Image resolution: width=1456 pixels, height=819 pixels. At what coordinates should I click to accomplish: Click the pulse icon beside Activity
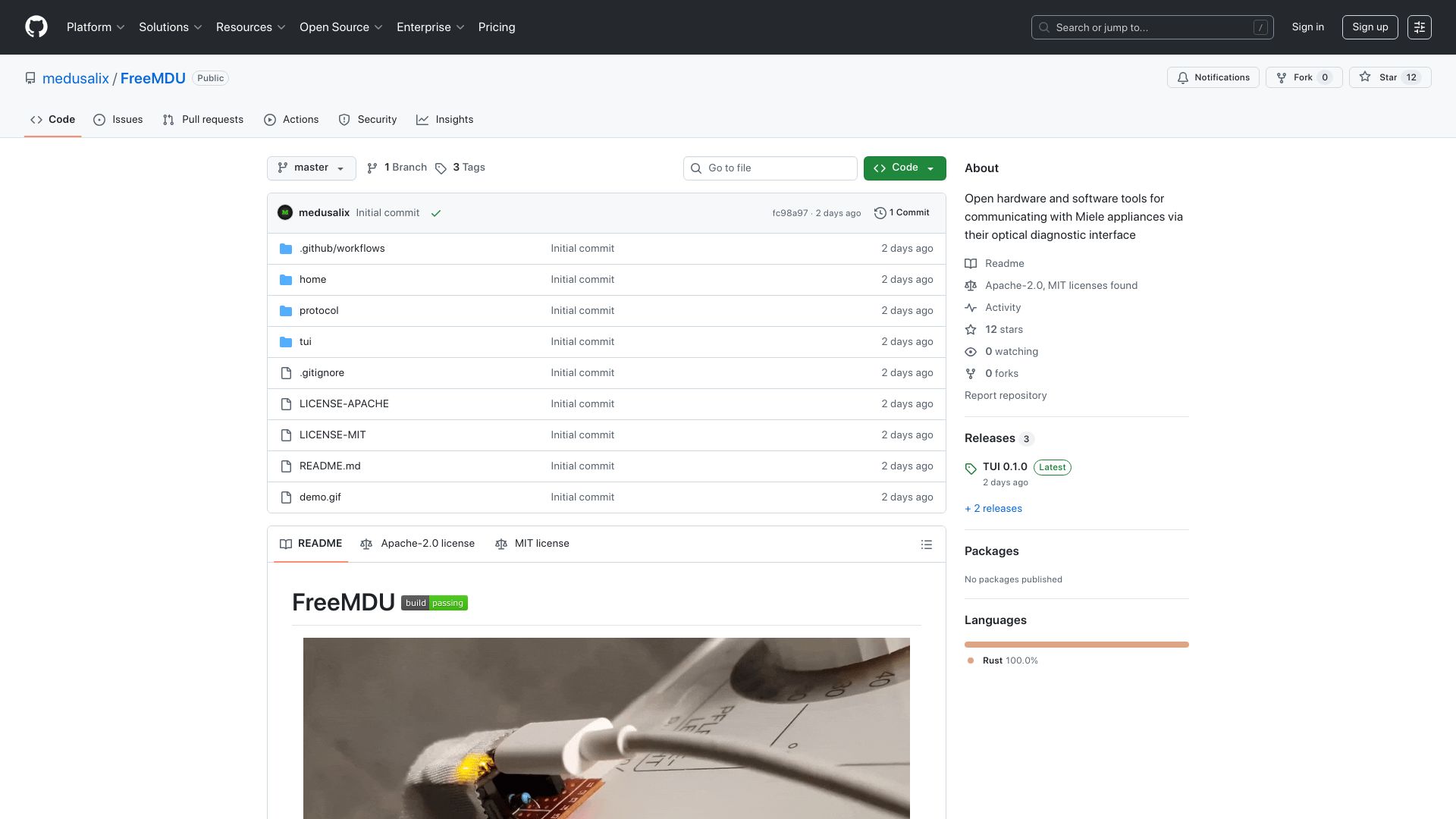tap(971, 308)
